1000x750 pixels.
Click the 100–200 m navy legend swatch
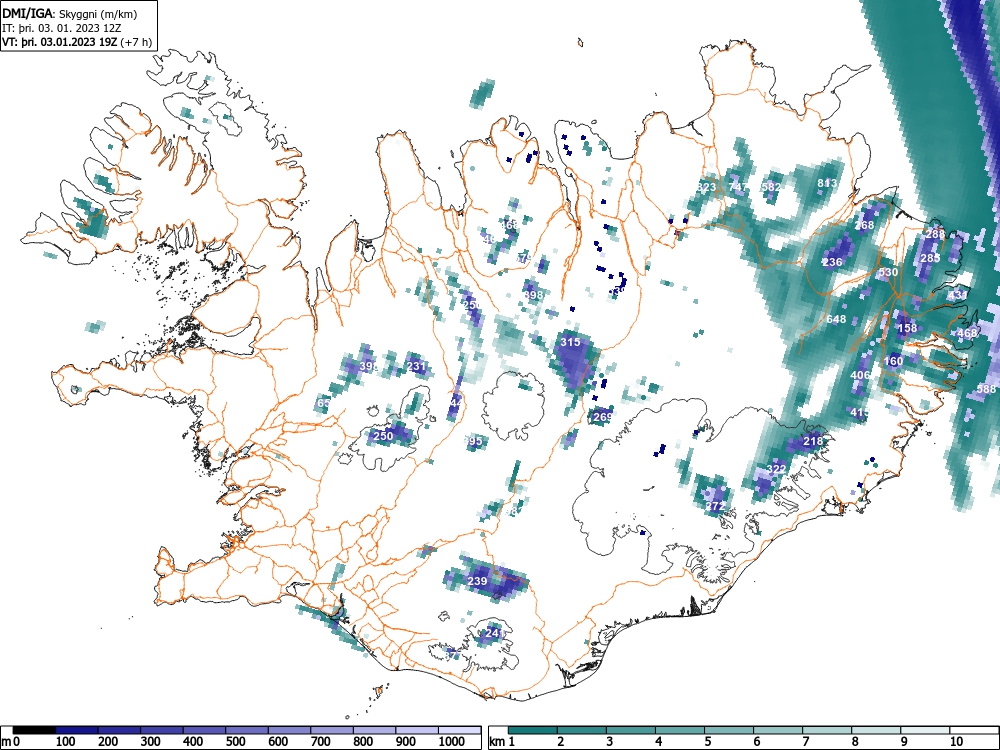click(77, 730)
